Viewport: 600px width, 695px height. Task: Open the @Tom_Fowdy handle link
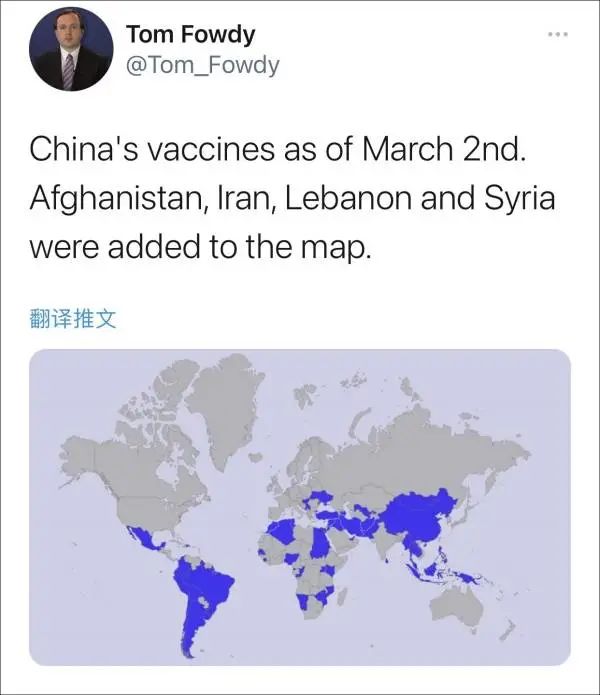pyautogui.click(x=203, y=66)
